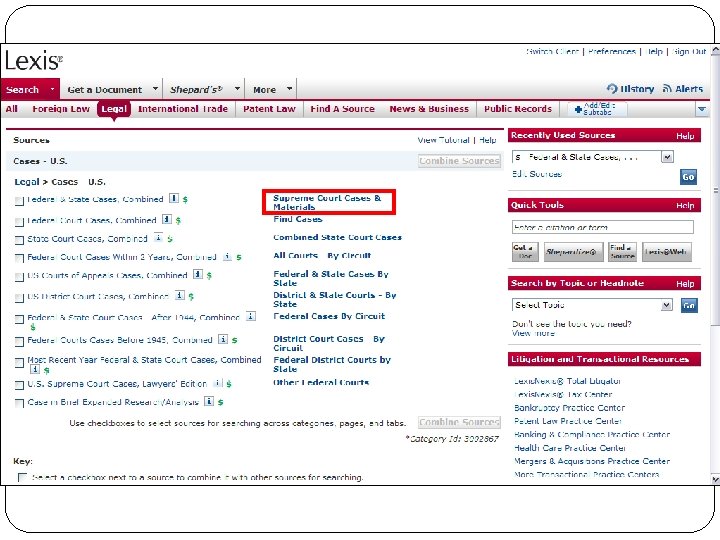Switch to Foreign Law tab
The image size is (720, 540).
click(x=61, y=109)
